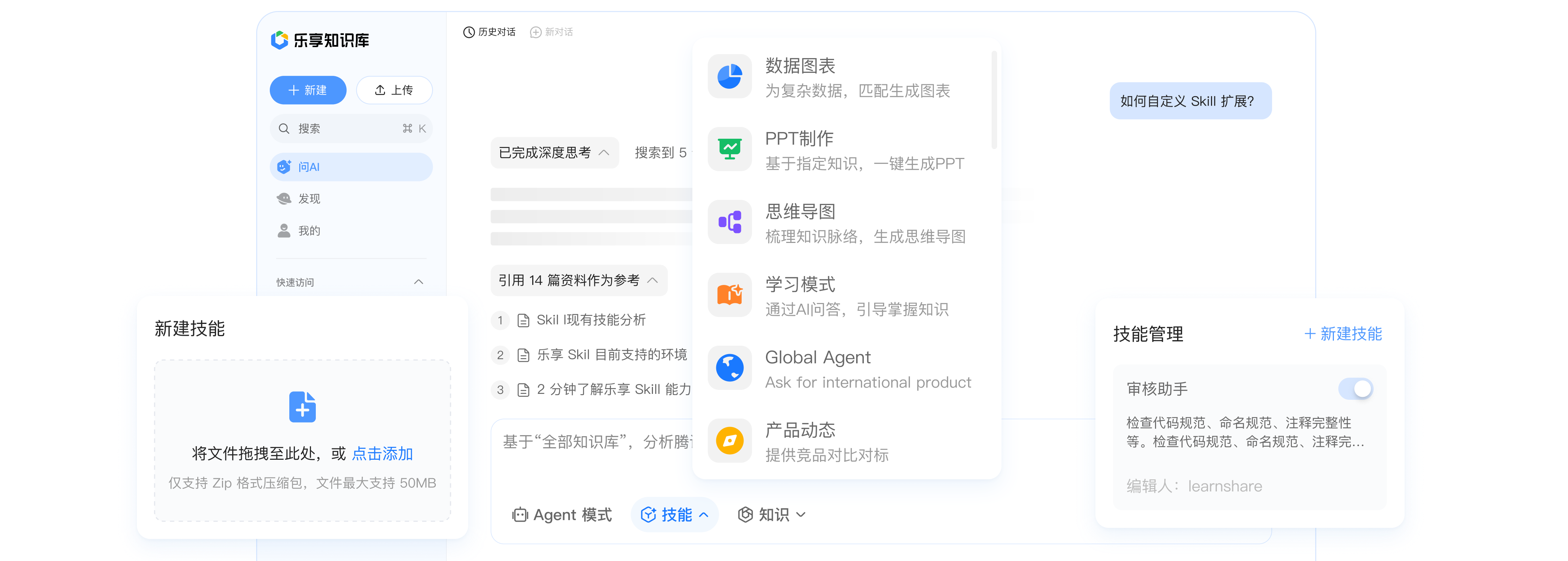Image resolution: width=1568 pixels, height=561 pixels.
Task: Toggle the 审核助手 skill switch
Action: (1356, 389)
